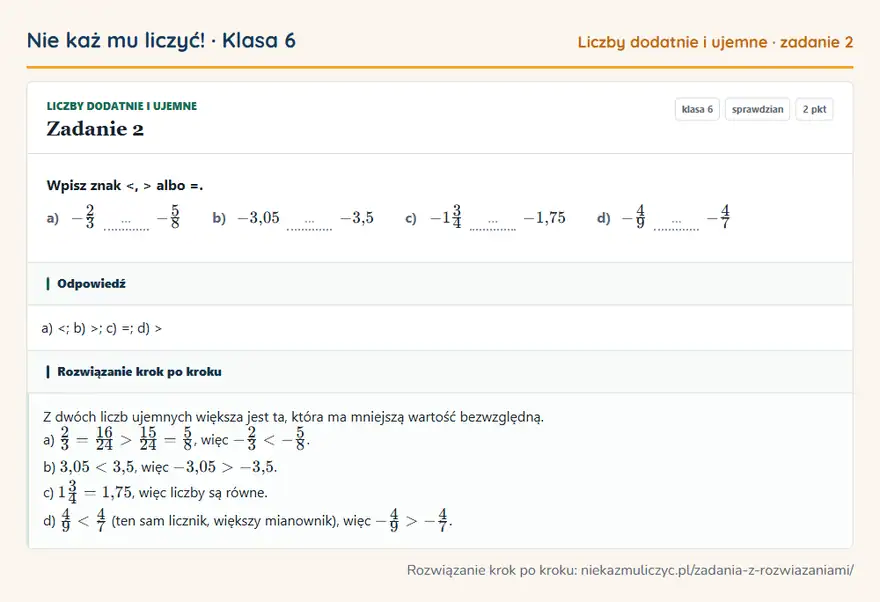Click the fraction −4/9 left of exercise d) blank
The width and height of the screenshot is (880, 602).
tap(634, 217)
